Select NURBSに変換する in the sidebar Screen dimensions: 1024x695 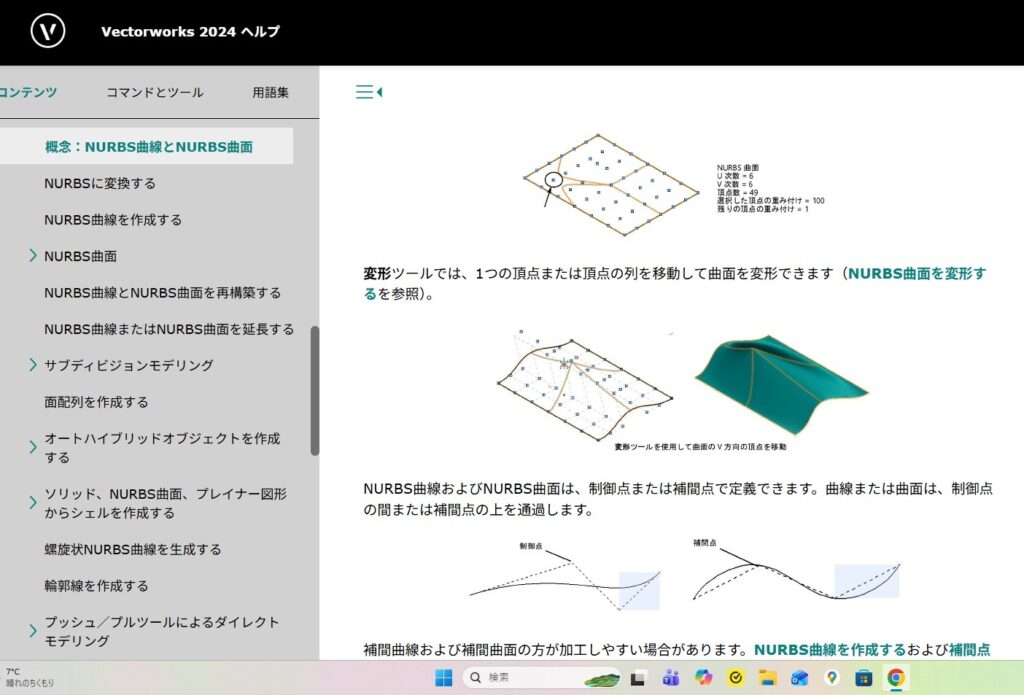pyautogui.click(x=100, y=183)
